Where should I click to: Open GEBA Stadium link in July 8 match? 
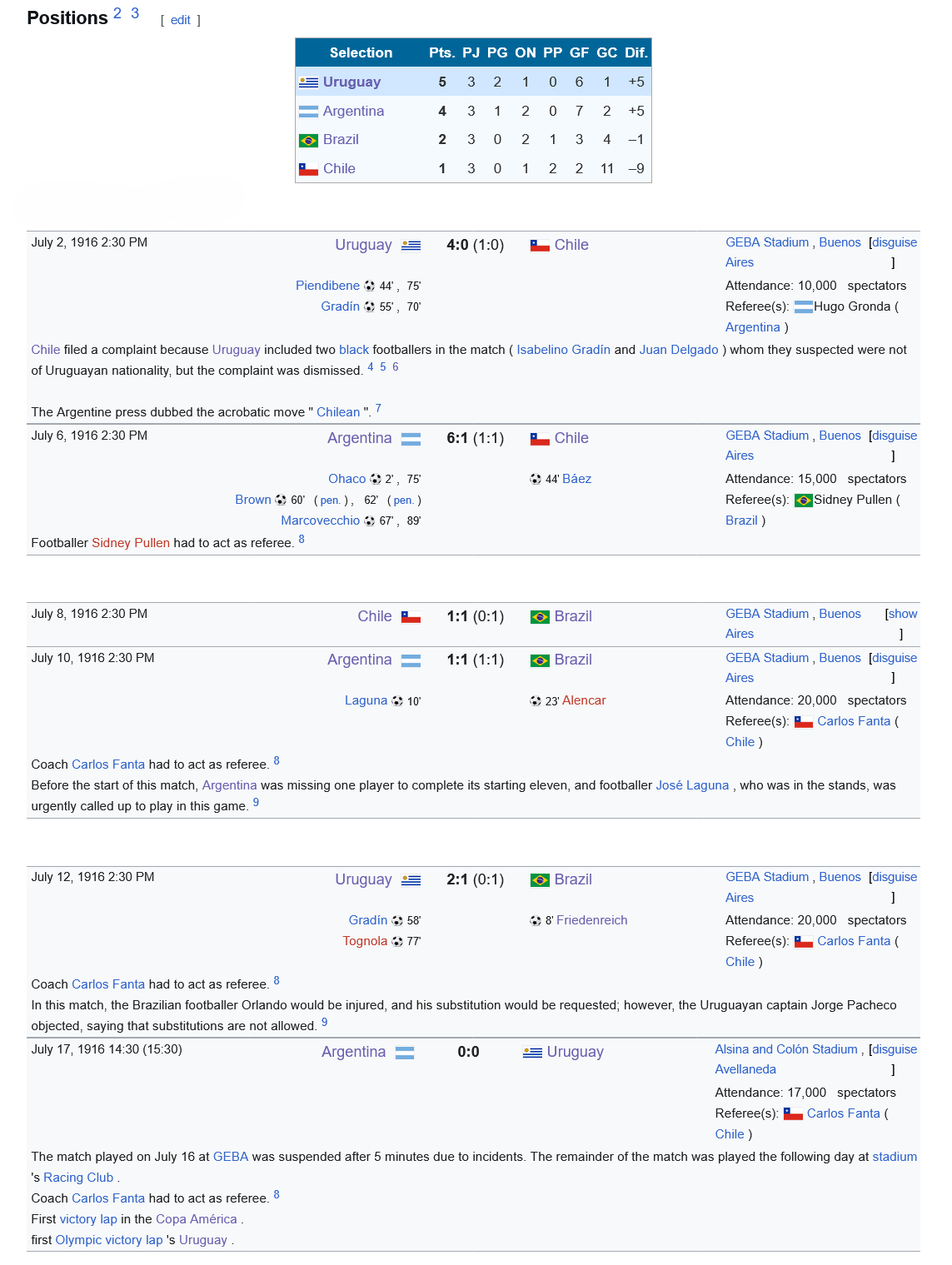point(767,614)
